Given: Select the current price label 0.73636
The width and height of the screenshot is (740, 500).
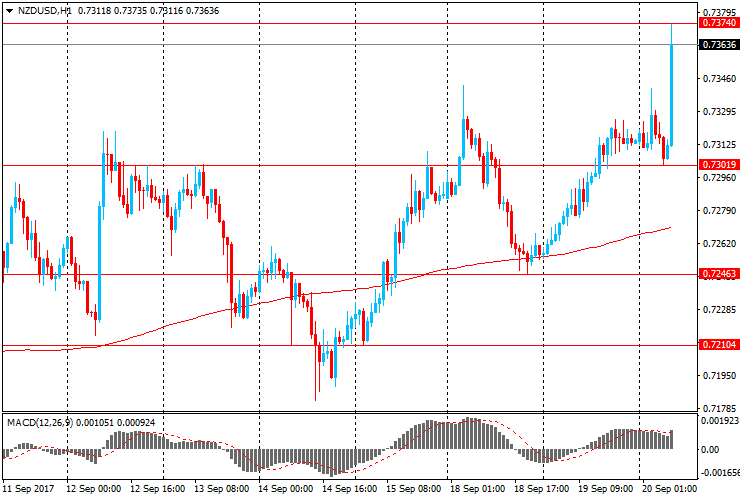Looking at the screenshot, I should point(719,44).
